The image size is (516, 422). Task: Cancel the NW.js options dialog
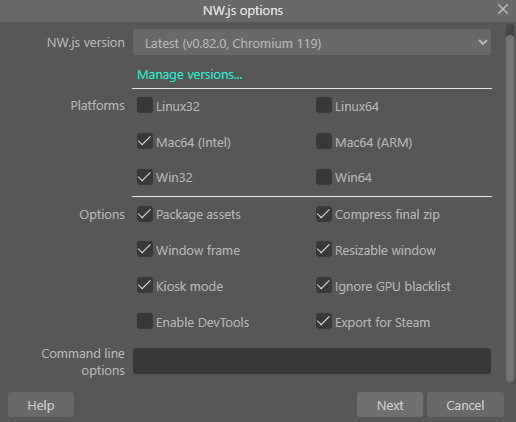click(x=465, y=405)
